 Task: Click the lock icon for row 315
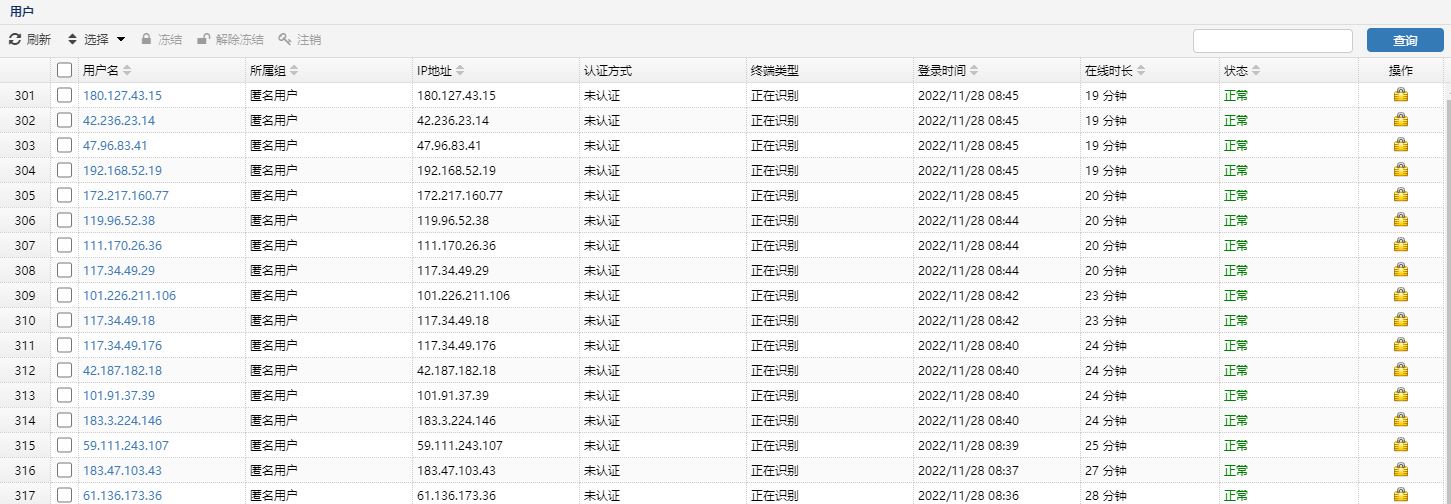coord(1401,445)
